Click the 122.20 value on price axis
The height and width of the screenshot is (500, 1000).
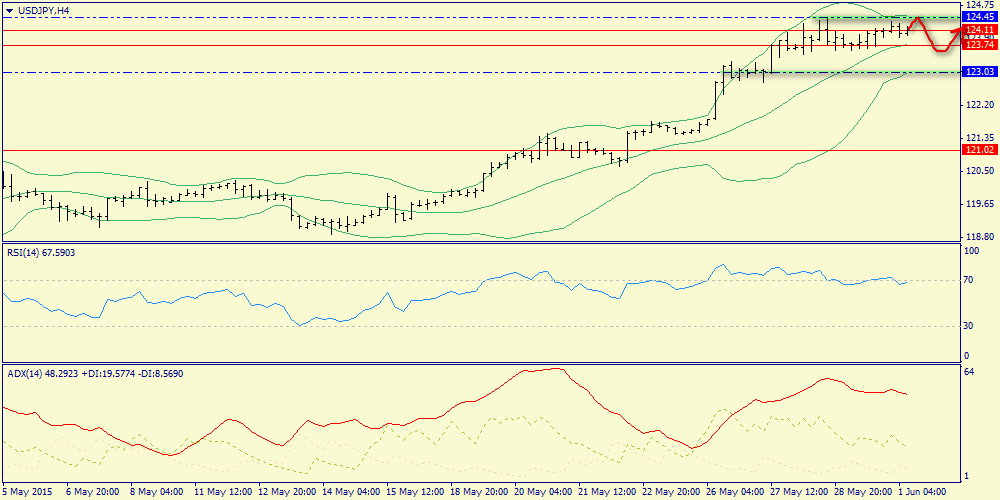pyautogui.click(x=982, y=105)
